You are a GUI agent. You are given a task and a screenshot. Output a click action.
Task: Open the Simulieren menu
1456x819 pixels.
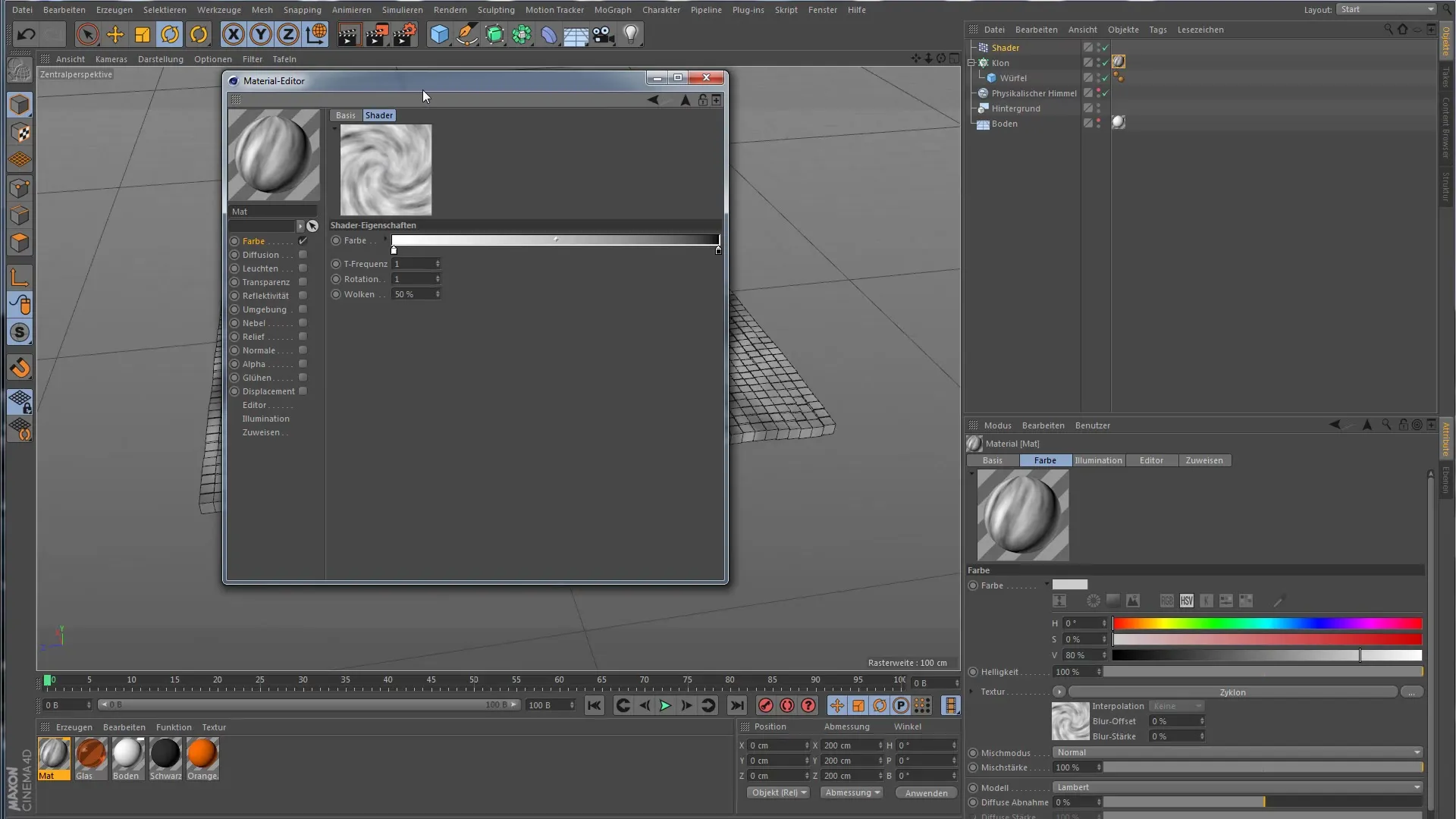click(x=402, y=10)
